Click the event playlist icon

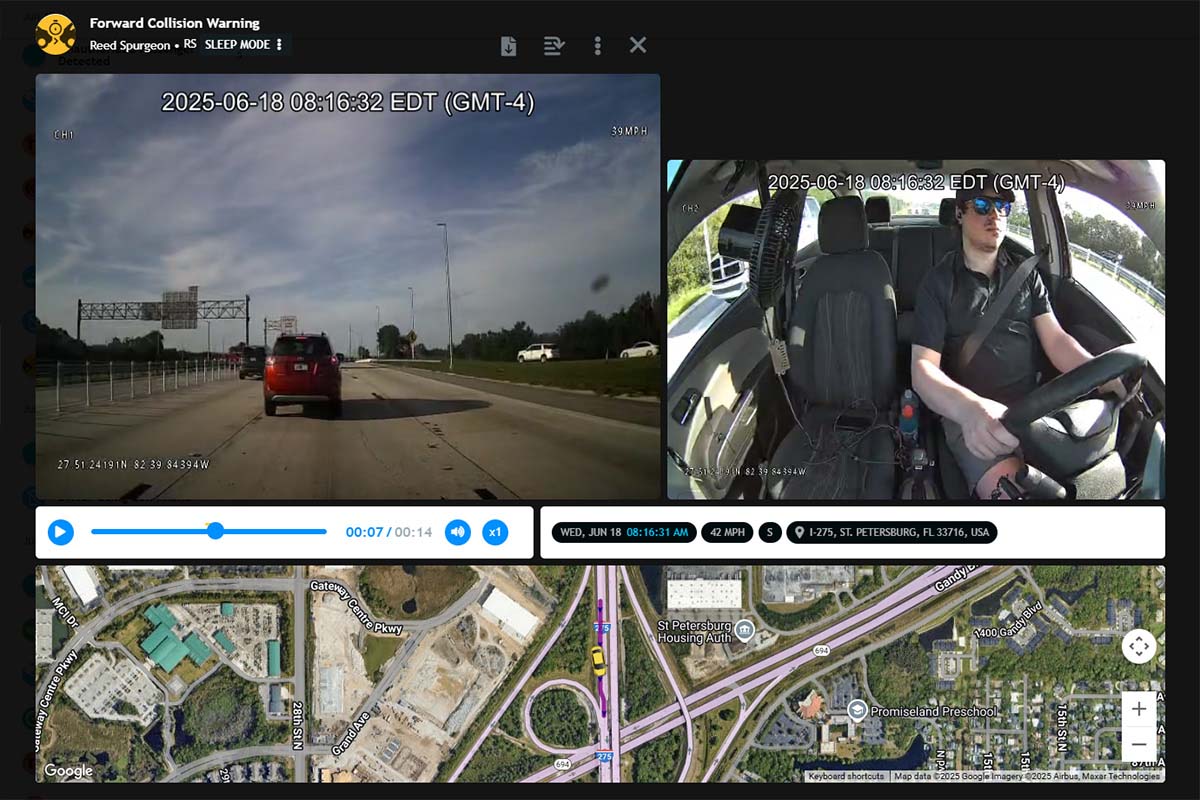[555, 45]
